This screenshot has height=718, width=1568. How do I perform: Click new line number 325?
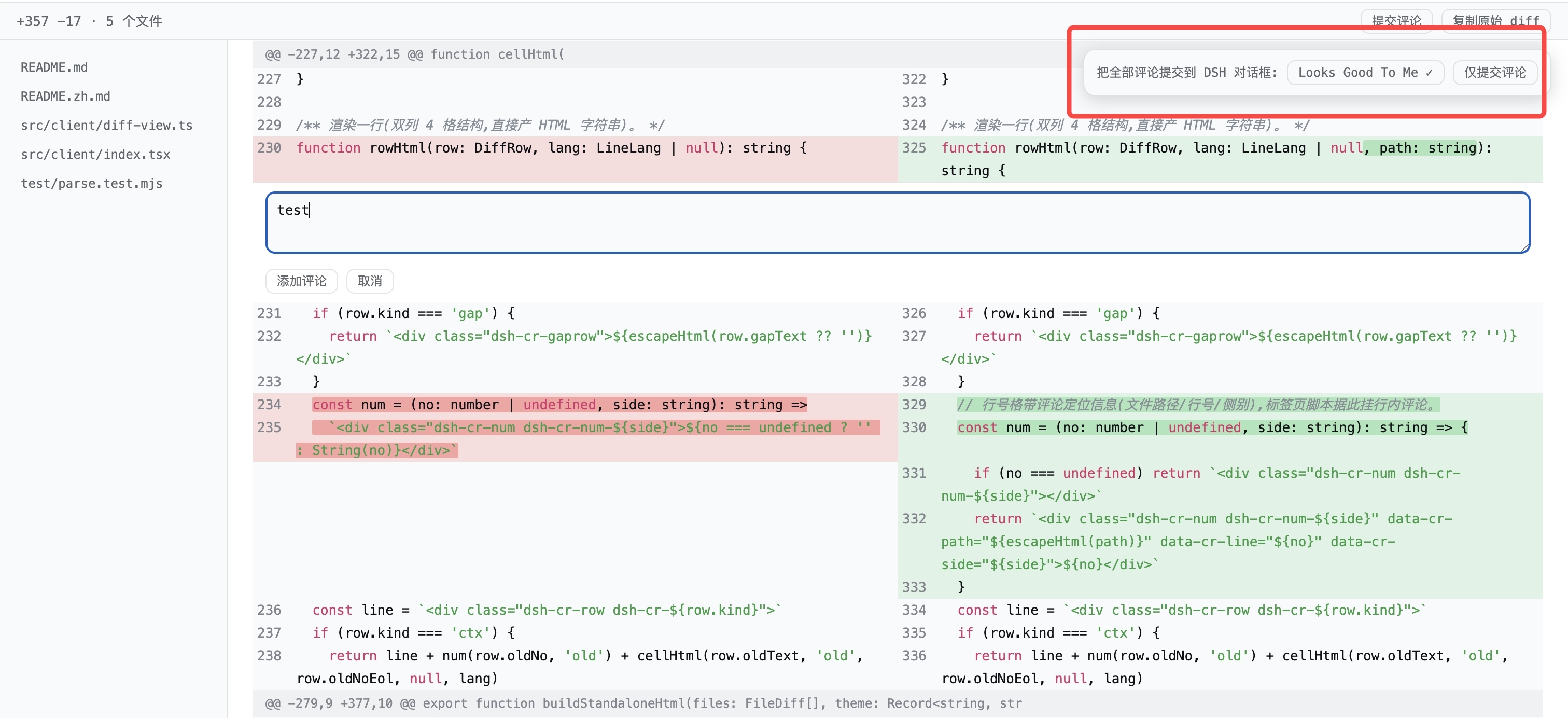tap(914, 148)
